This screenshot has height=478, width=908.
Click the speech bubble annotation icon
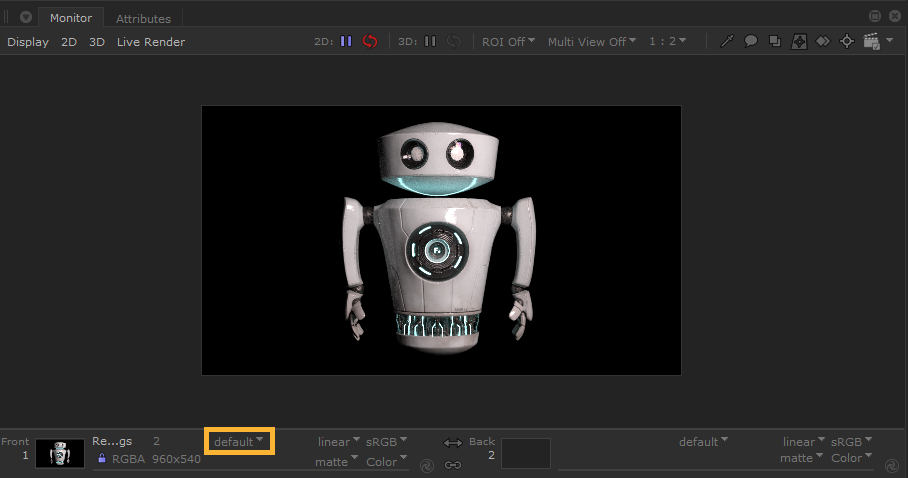coord(750,41)
